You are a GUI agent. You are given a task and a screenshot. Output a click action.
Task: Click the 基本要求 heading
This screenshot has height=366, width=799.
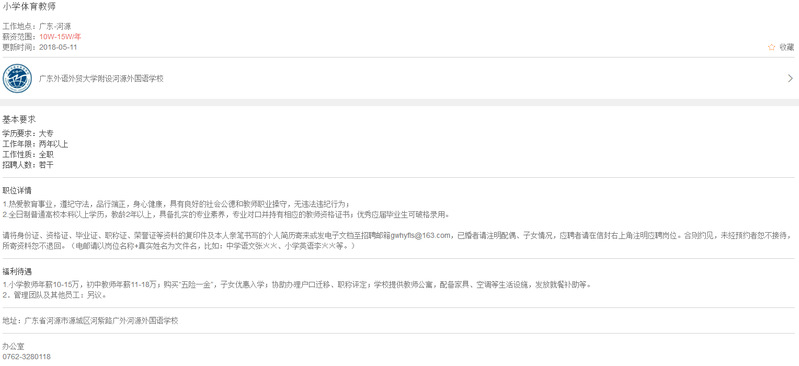[x=19, y=120]
